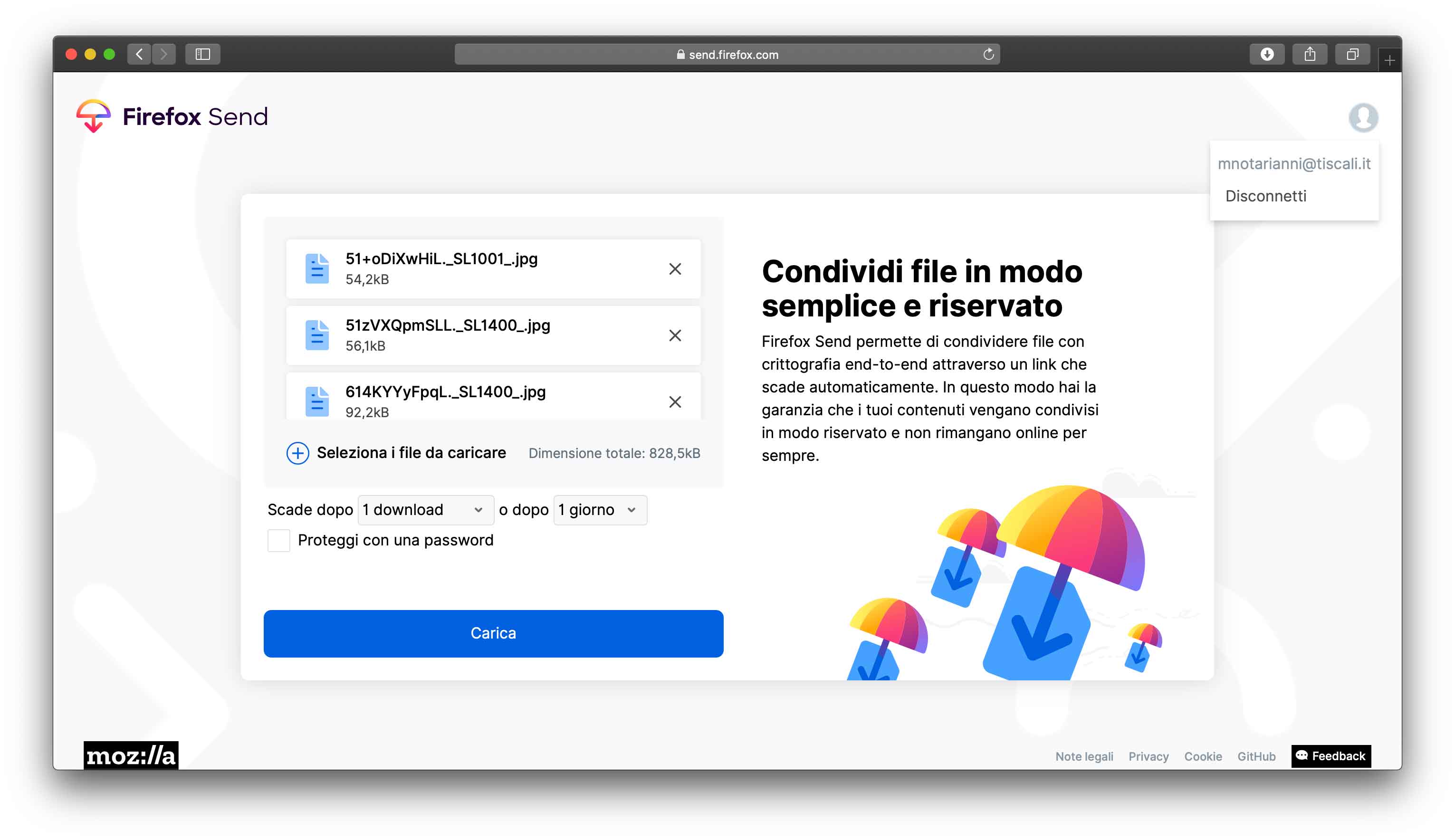1455x840 pixels.
Task: Select the mnotarianni@tiscali.it menu entry
Action: click(x=1293, y=164)
